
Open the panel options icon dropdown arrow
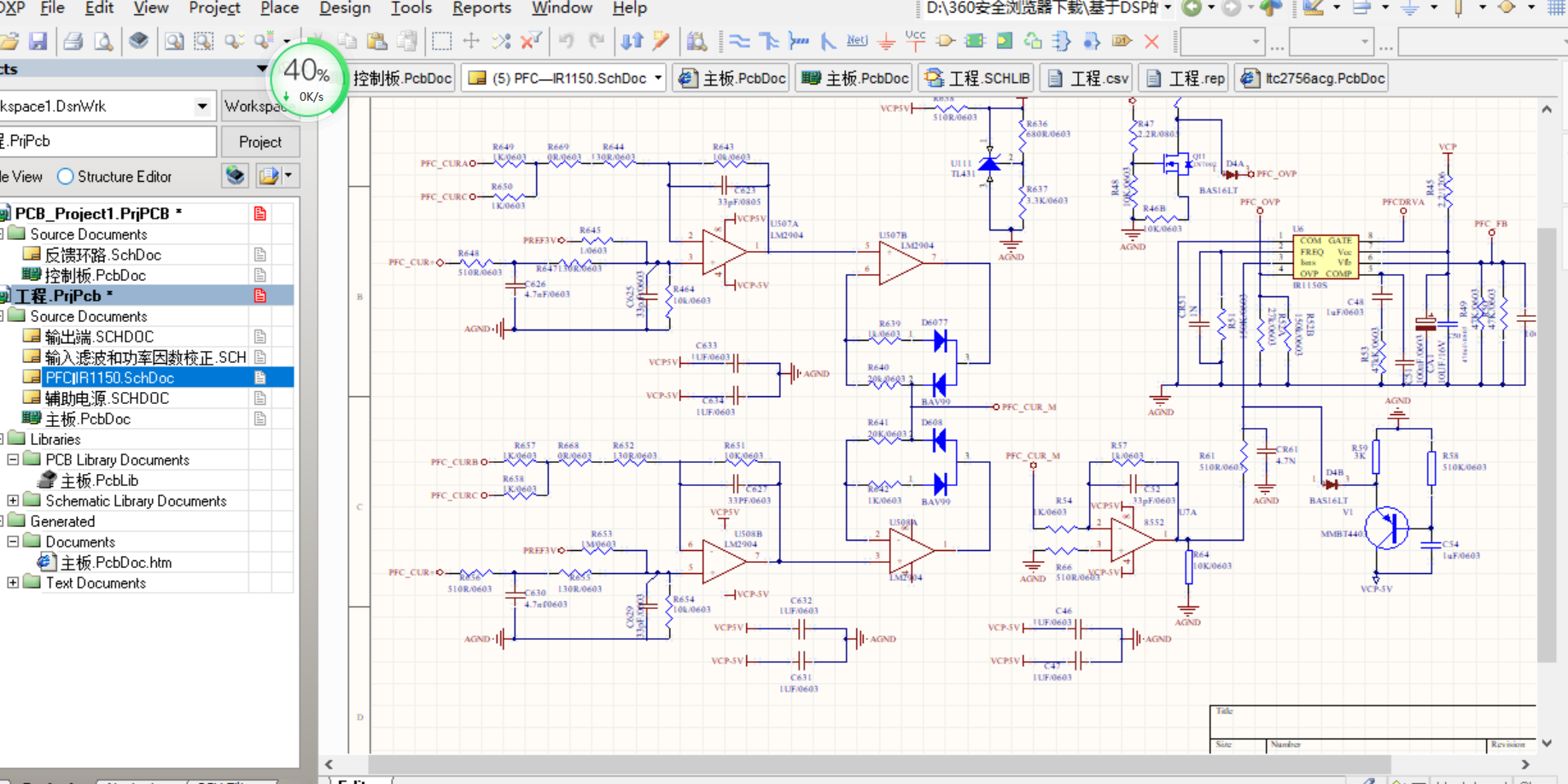point(289,176)
